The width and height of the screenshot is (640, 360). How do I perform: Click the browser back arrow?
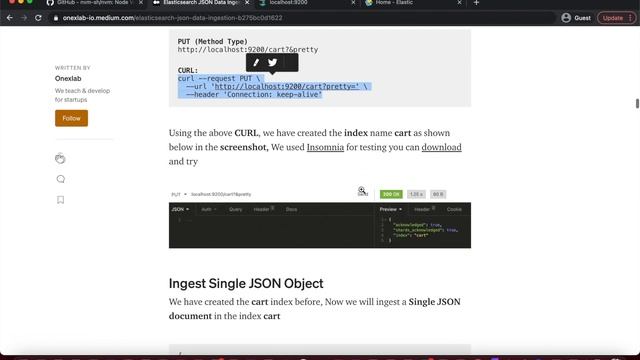9,18
